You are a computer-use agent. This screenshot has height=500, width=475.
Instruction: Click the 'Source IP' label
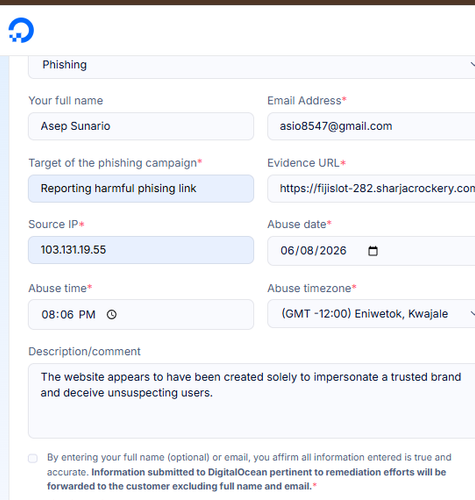click(56, 224)
